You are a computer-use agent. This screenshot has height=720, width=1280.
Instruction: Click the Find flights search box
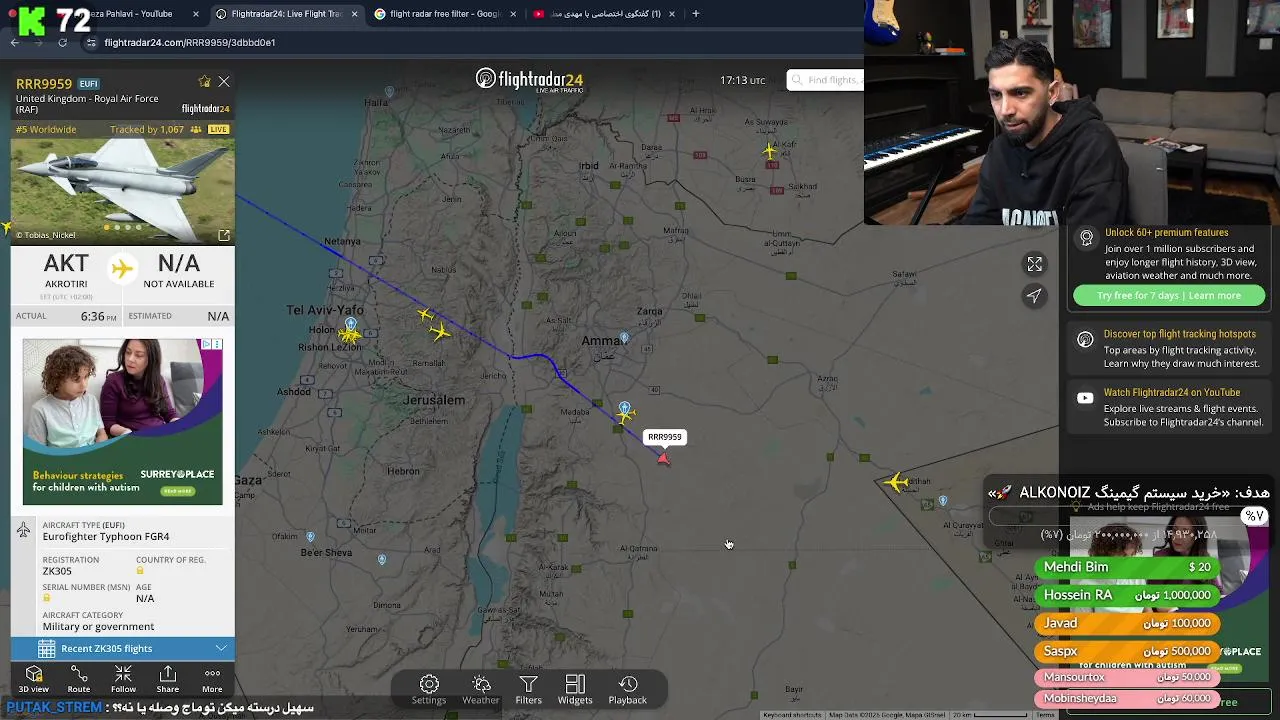coord(826,80)
